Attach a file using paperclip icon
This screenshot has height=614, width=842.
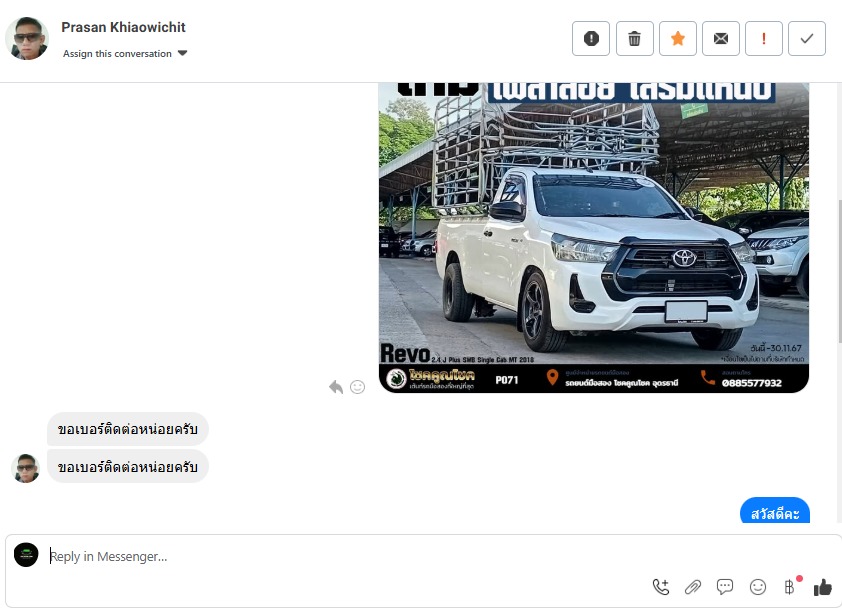click(693, 587)
